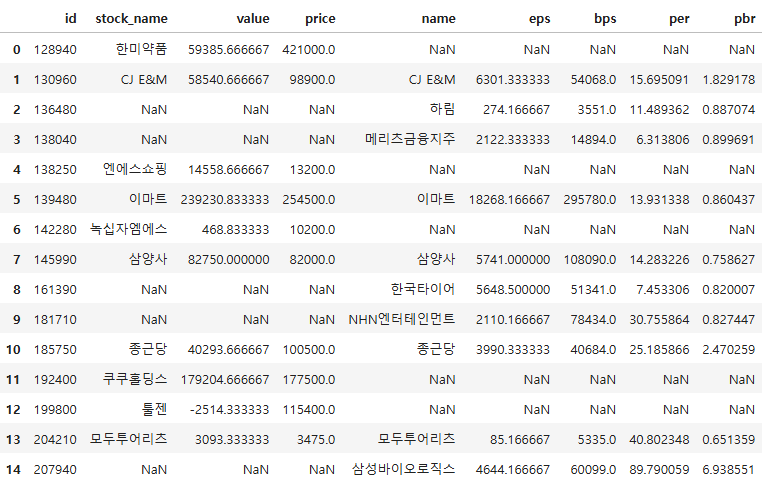Click the bps column header

pos(605,19)
